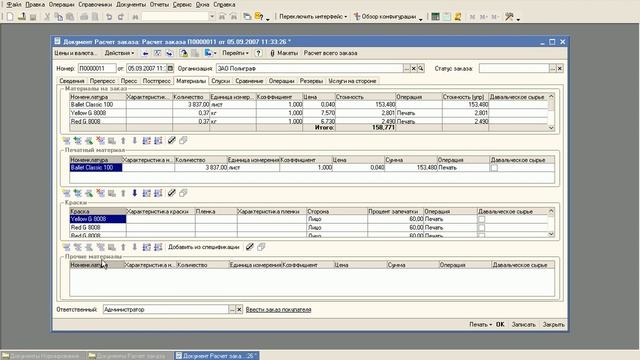Image resolution: width=640 pixels, height=360 pixels.
Task: Expand the search combo box arrow in main toolbar
Action: coord(212,17)
